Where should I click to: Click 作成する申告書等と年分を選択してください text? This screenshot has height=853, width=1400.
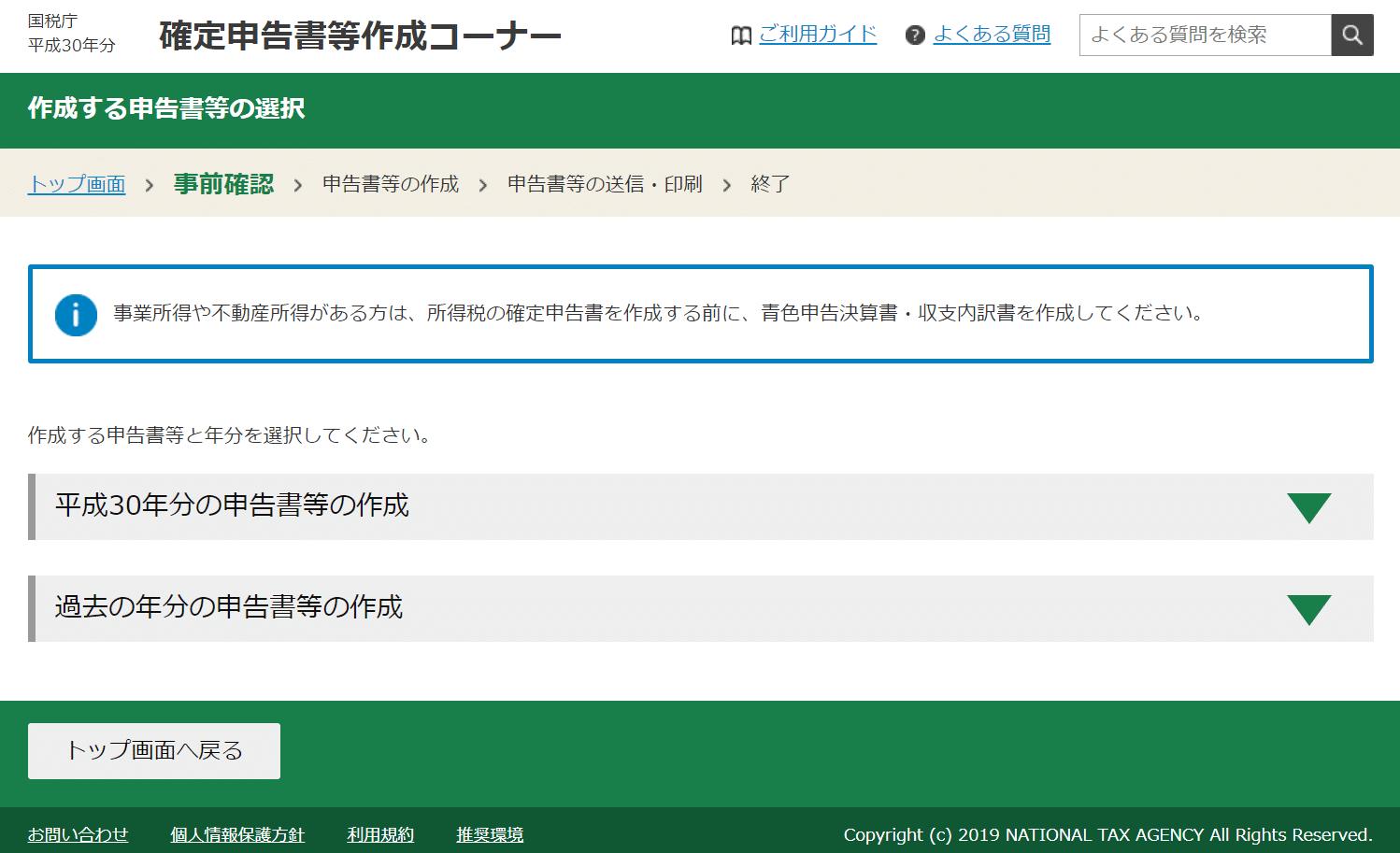coord(229,435)
